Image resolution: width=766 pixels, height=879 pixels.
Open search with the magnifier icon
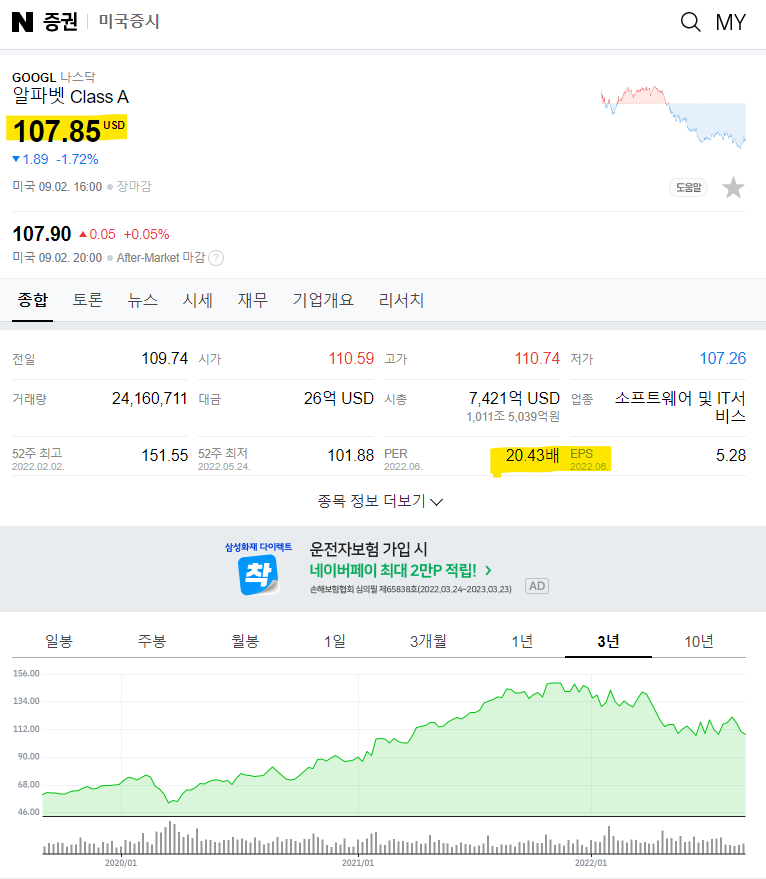tap(690, 22)
